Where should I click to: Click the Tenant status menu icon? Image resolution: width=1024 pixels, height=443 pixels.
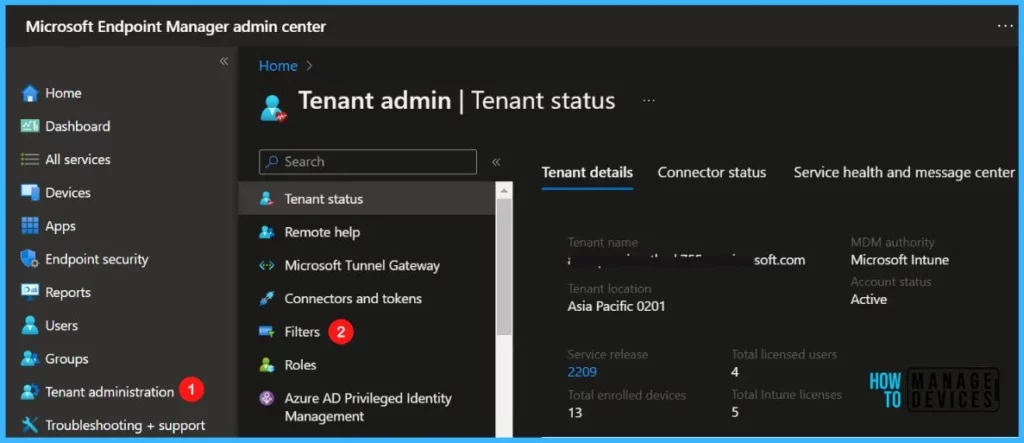(x=266, y=199)
